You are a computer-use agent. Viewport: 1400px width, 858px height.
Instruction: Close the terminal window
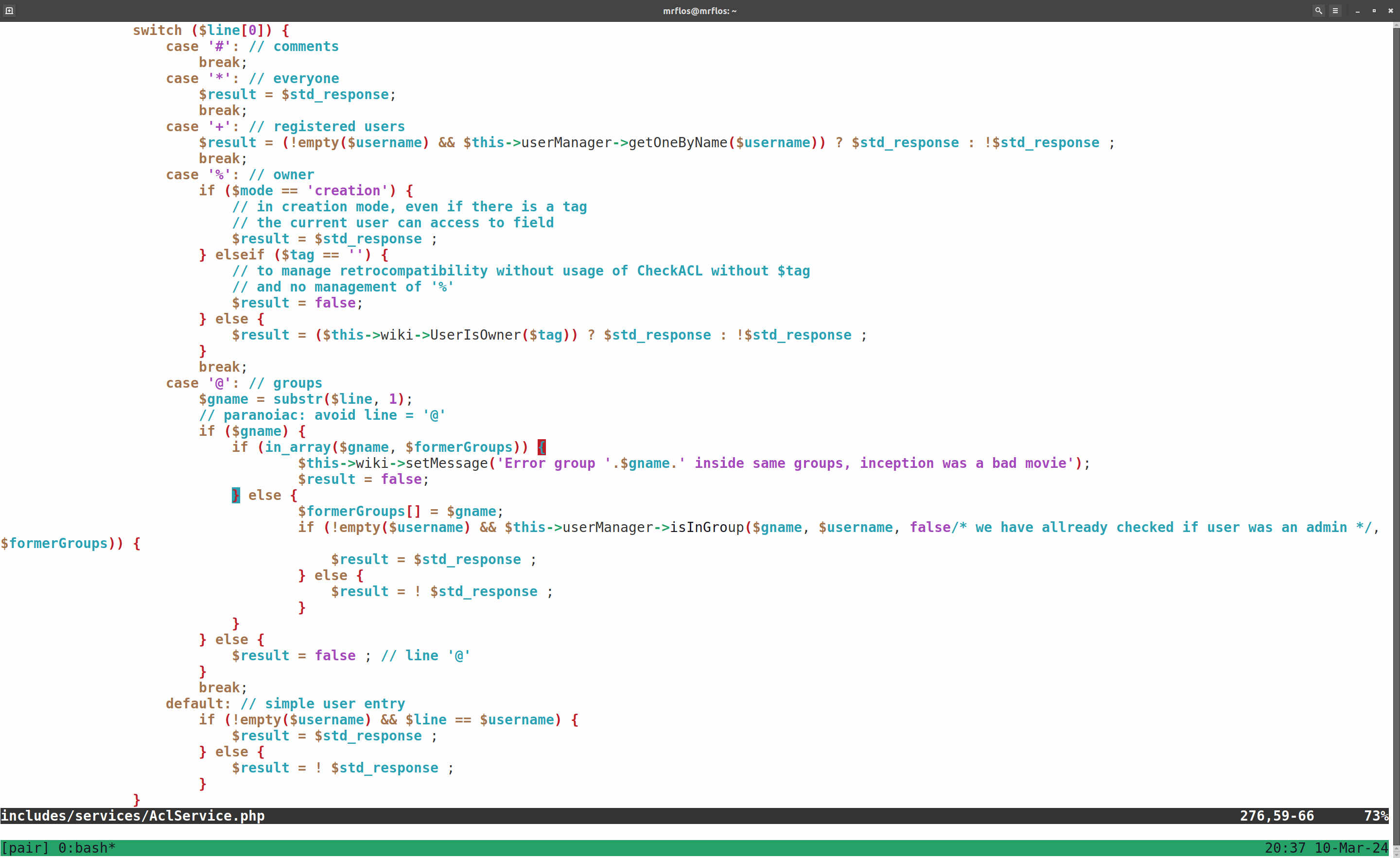1390,11
